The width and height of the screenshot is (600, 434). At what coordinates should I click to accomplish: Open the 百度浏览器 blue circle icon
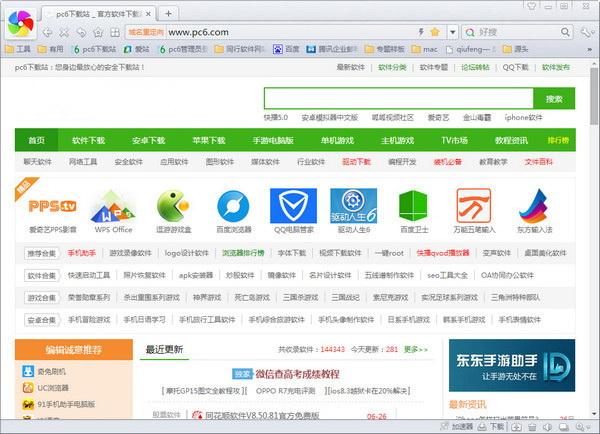tap(233, 206)
